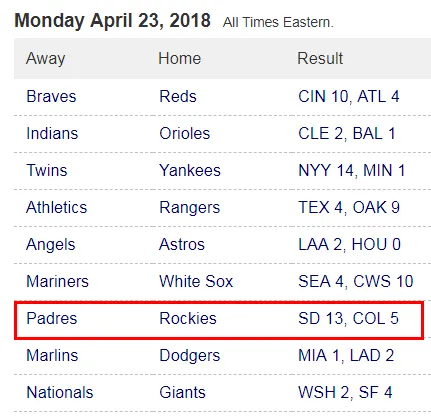View the SEA 4, CWS 10 result
Screen dimensions: 431x416
click(x=356, y=282)
